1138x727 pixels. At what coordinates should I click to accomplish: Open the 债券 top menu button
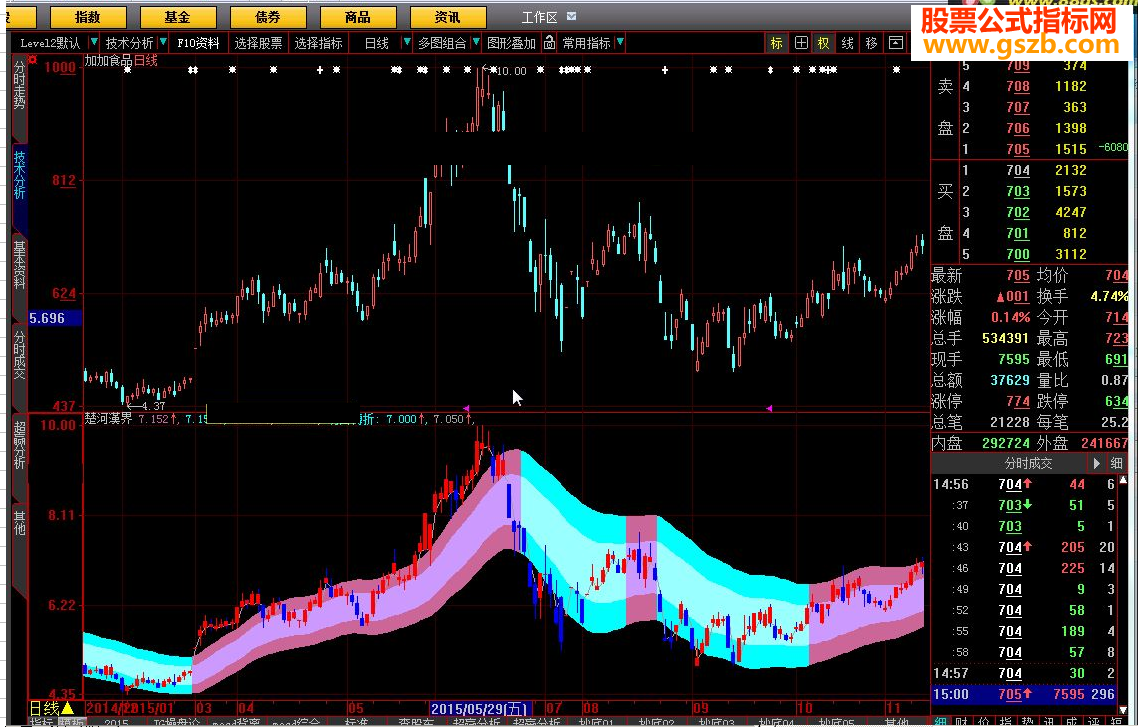click(268, 17)
